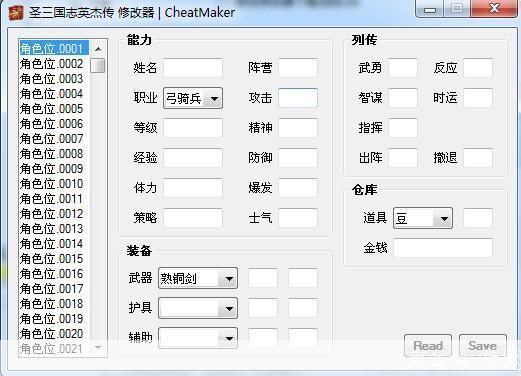Open the 护具 equipment dropdown
The image size is (521, 376).
click(198, 308)
